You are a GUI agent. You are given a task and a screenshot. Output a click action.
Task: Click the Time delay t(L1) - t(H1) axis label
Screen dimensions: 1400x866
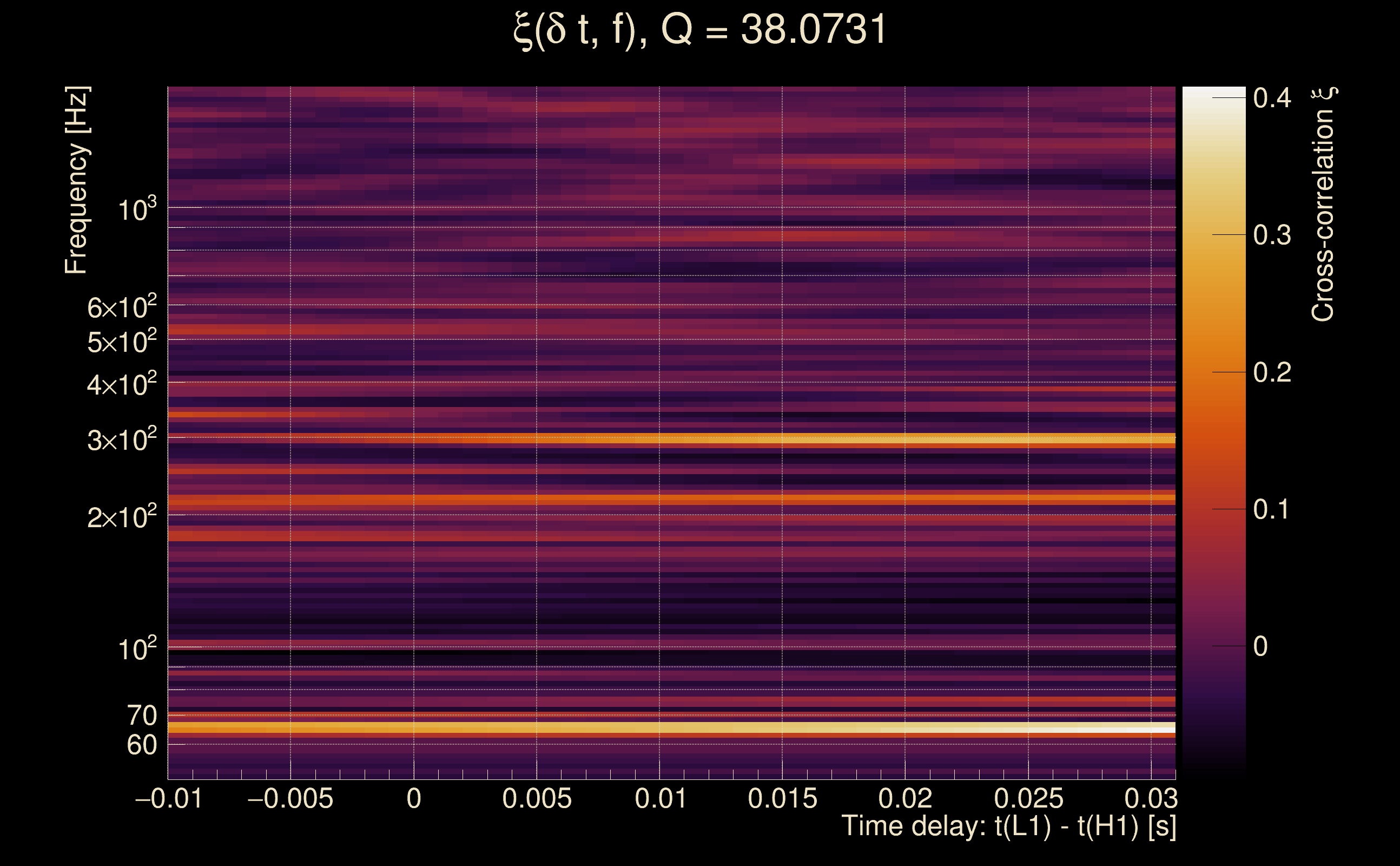point(1008,826)
